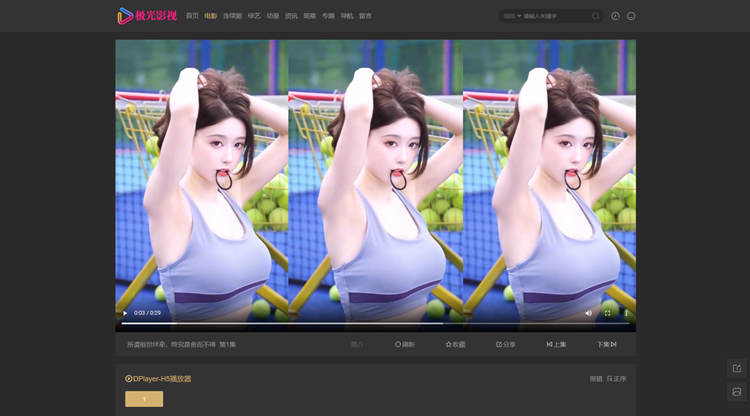Go to the 动漫 navigation item
Screen dimensions: 750x416
point(273,16)
